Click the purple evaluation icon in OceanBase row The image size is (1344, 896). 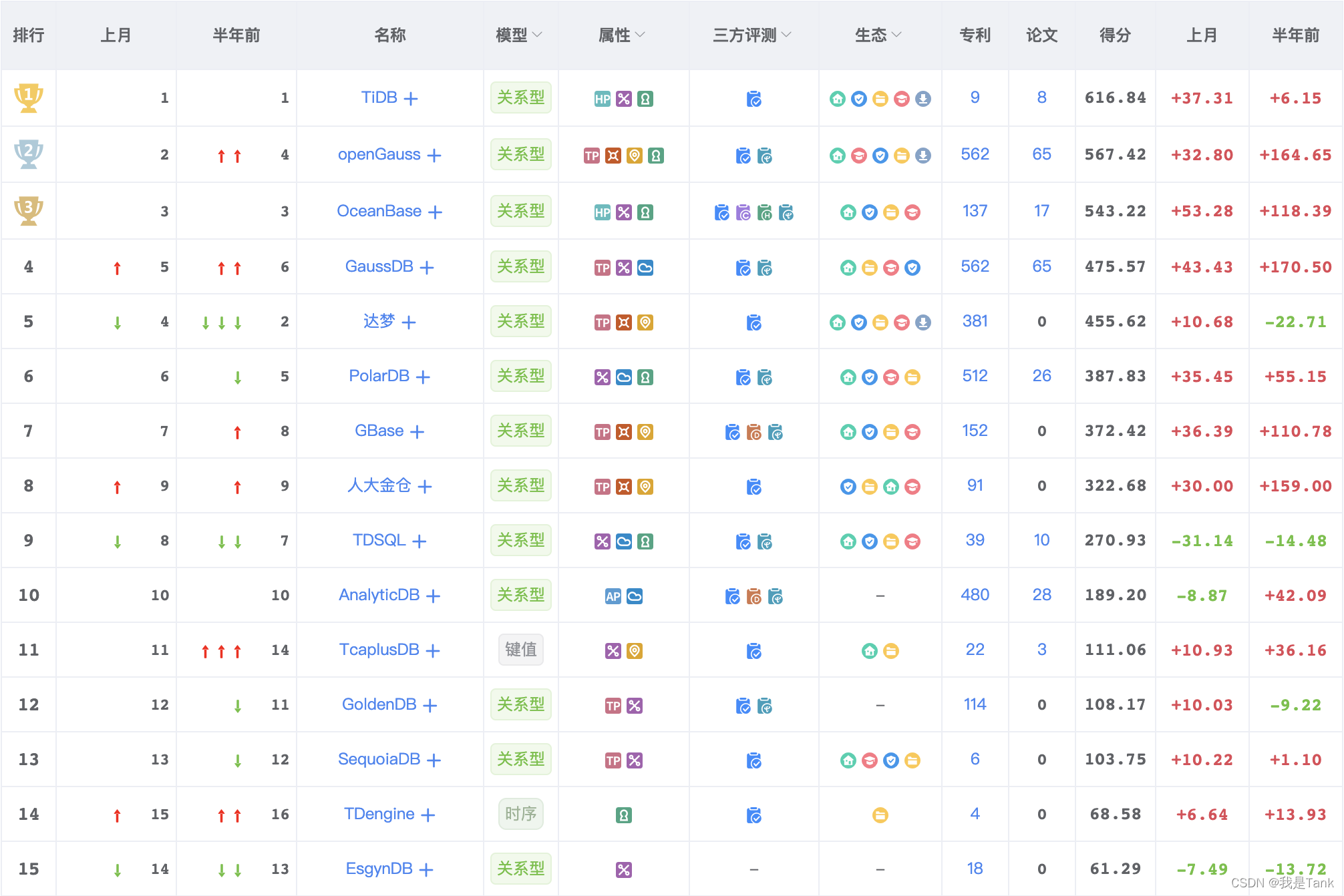click(x=743, y=212)
